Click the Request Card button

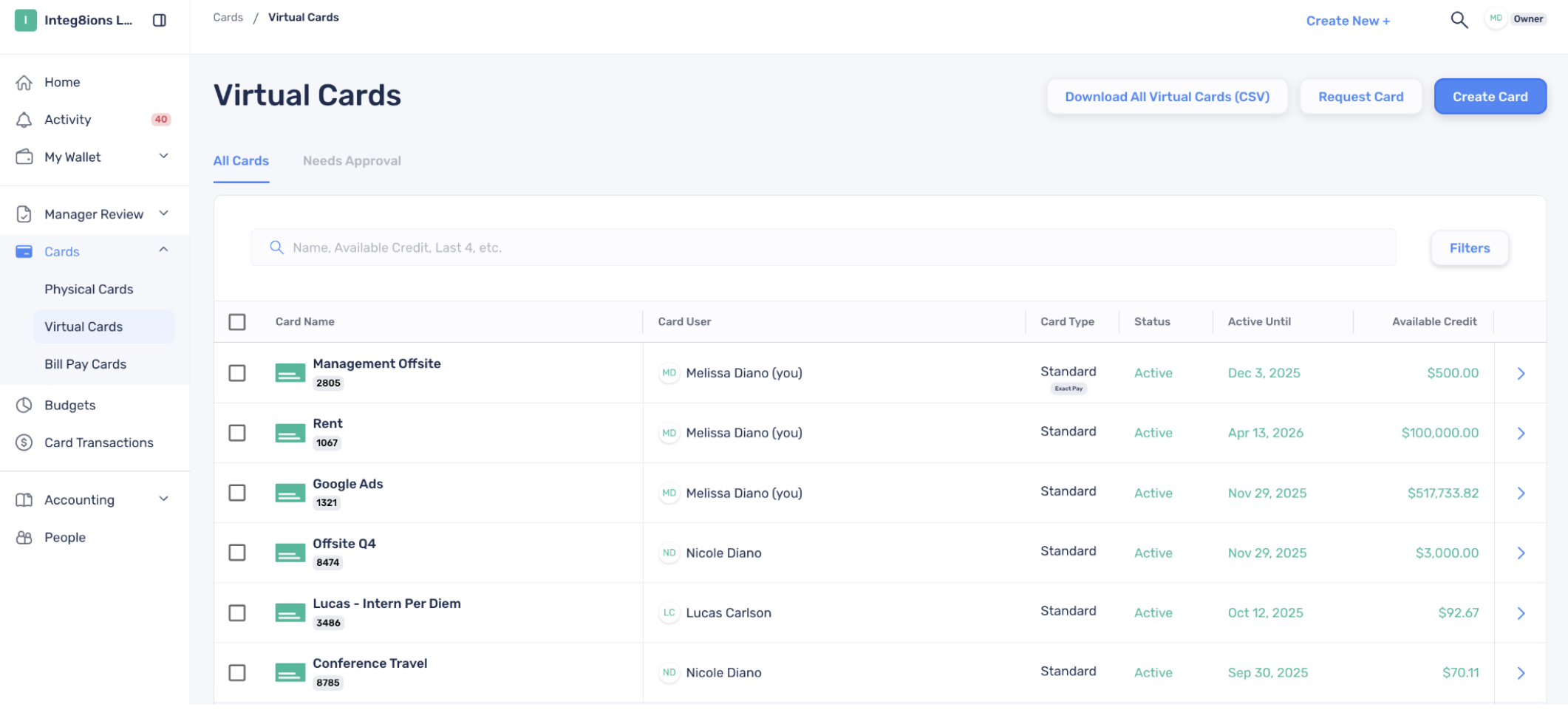tap(1360, 97)
